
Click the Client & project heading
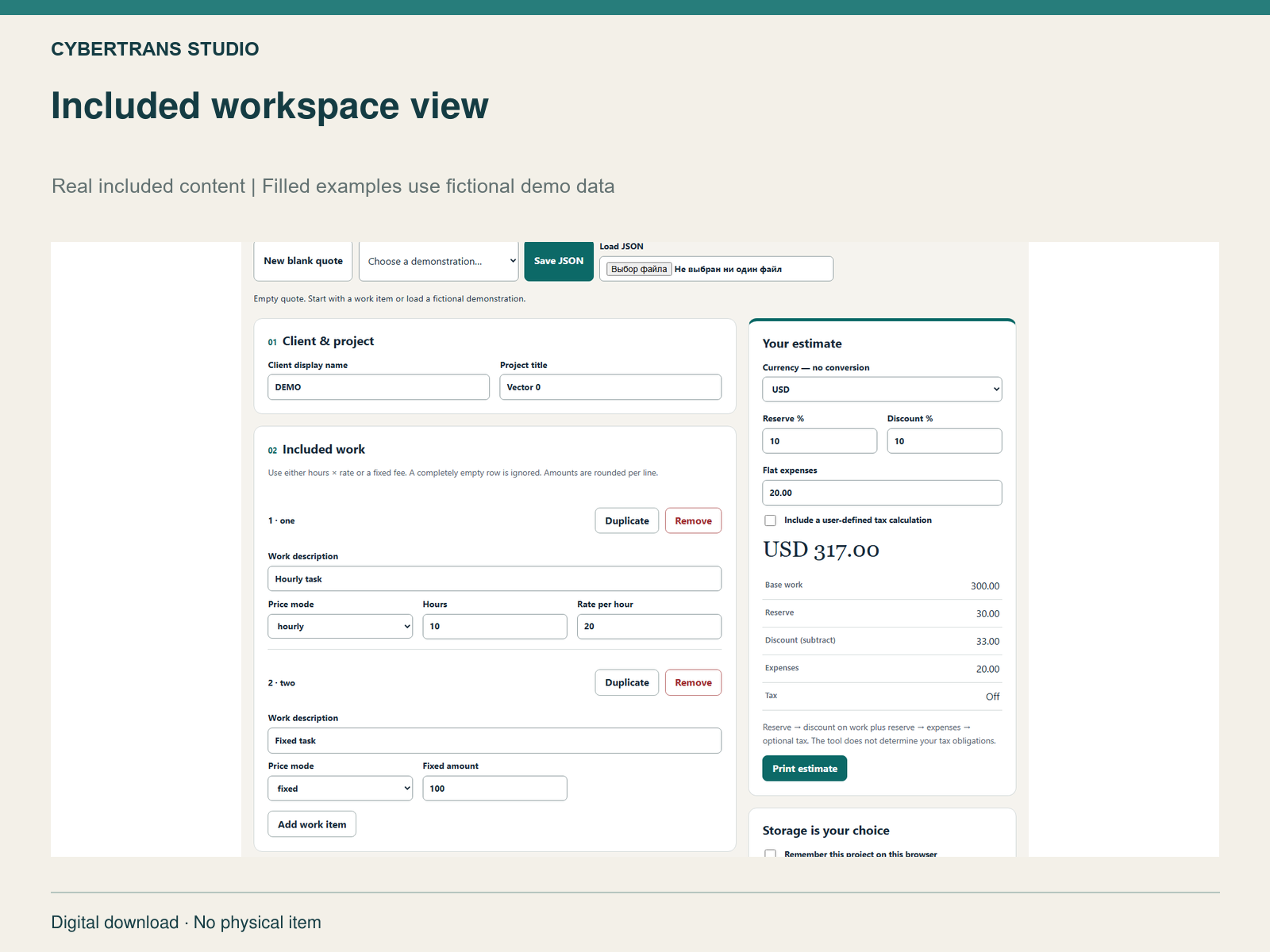(x=328, y=341)
